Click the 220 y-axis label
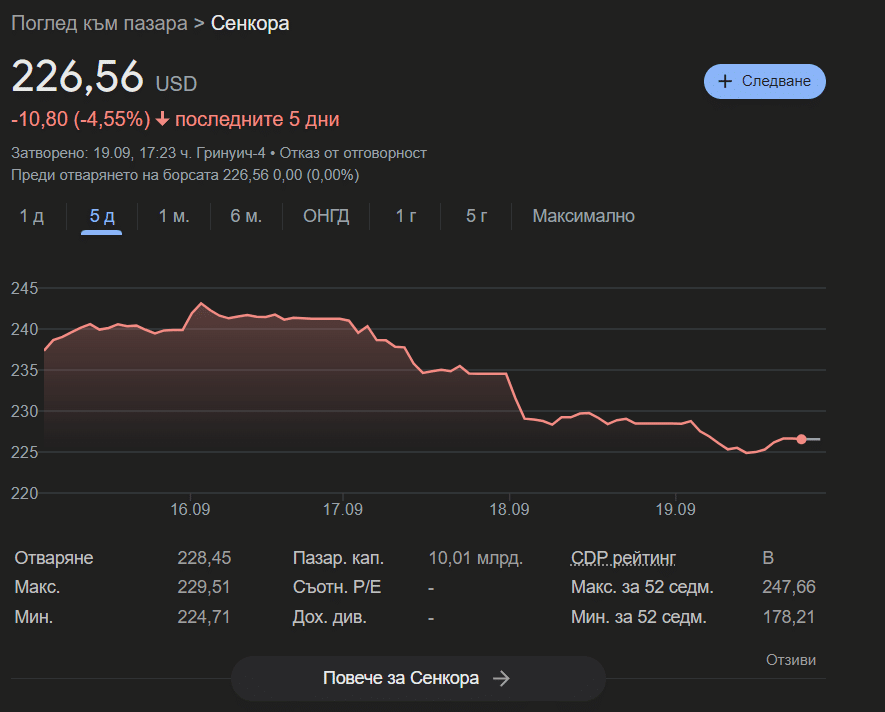 [x=24, y=493]
